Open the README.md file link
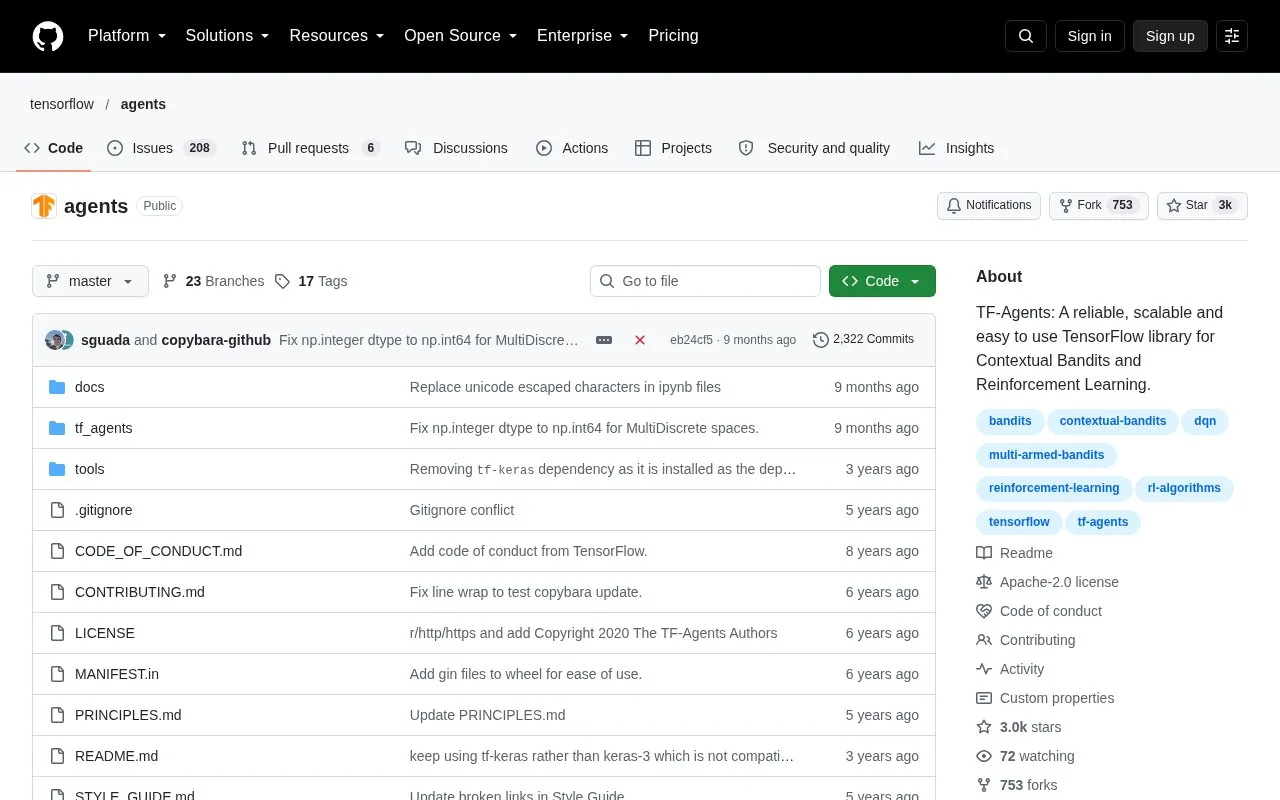This screenshot has height=800, width=1280. coord(116,756)
